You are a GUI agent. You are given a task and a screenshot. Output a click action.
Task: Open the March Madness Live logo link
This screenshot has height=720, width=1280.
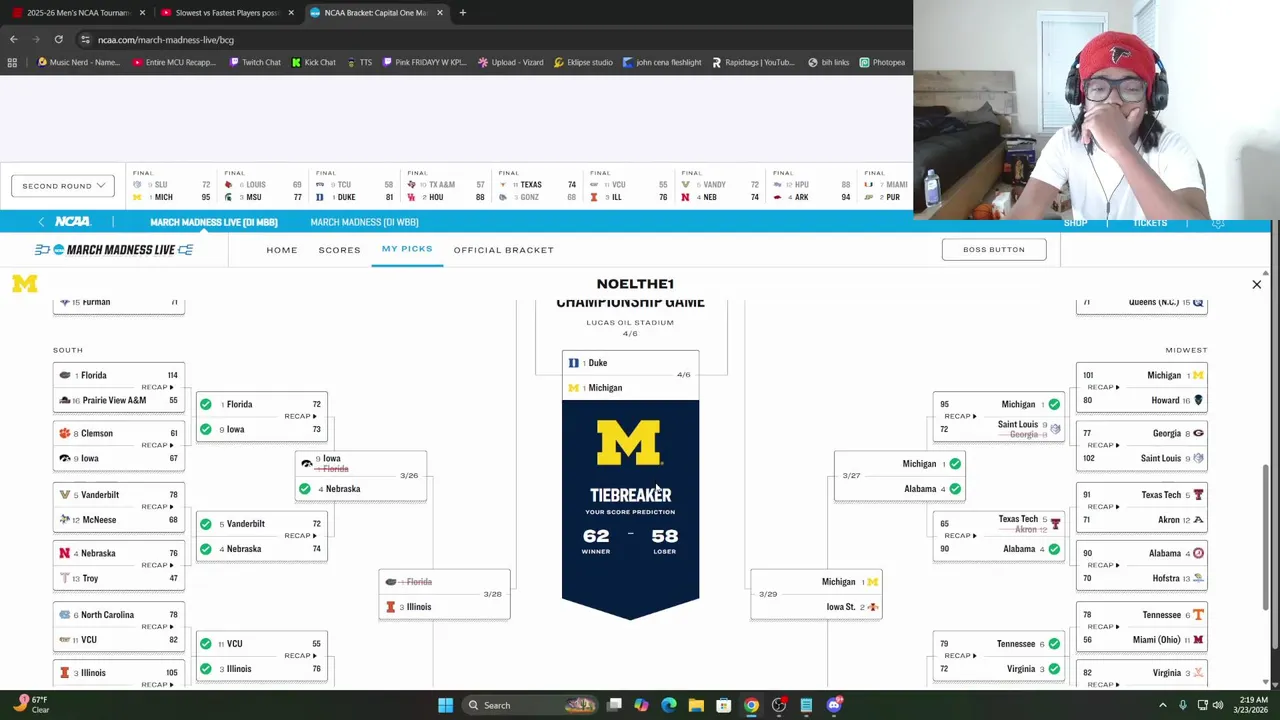114,250
